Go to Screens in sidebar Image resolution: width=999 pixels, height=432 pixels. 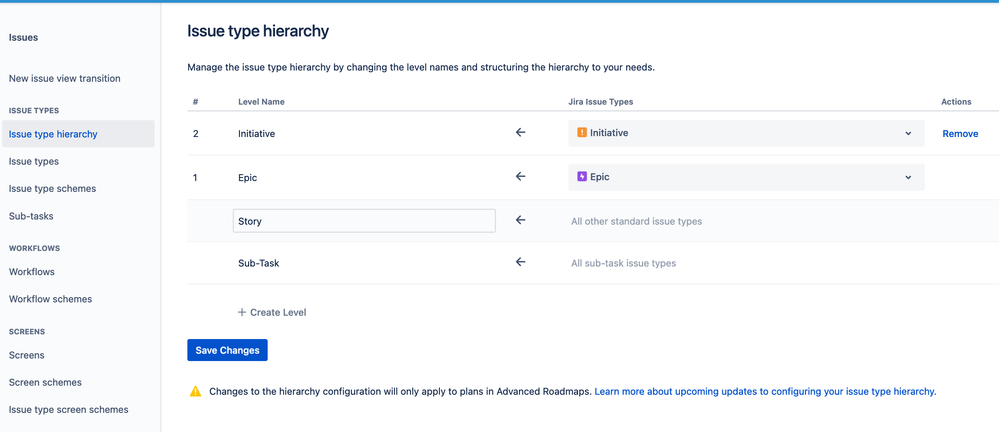27,355
